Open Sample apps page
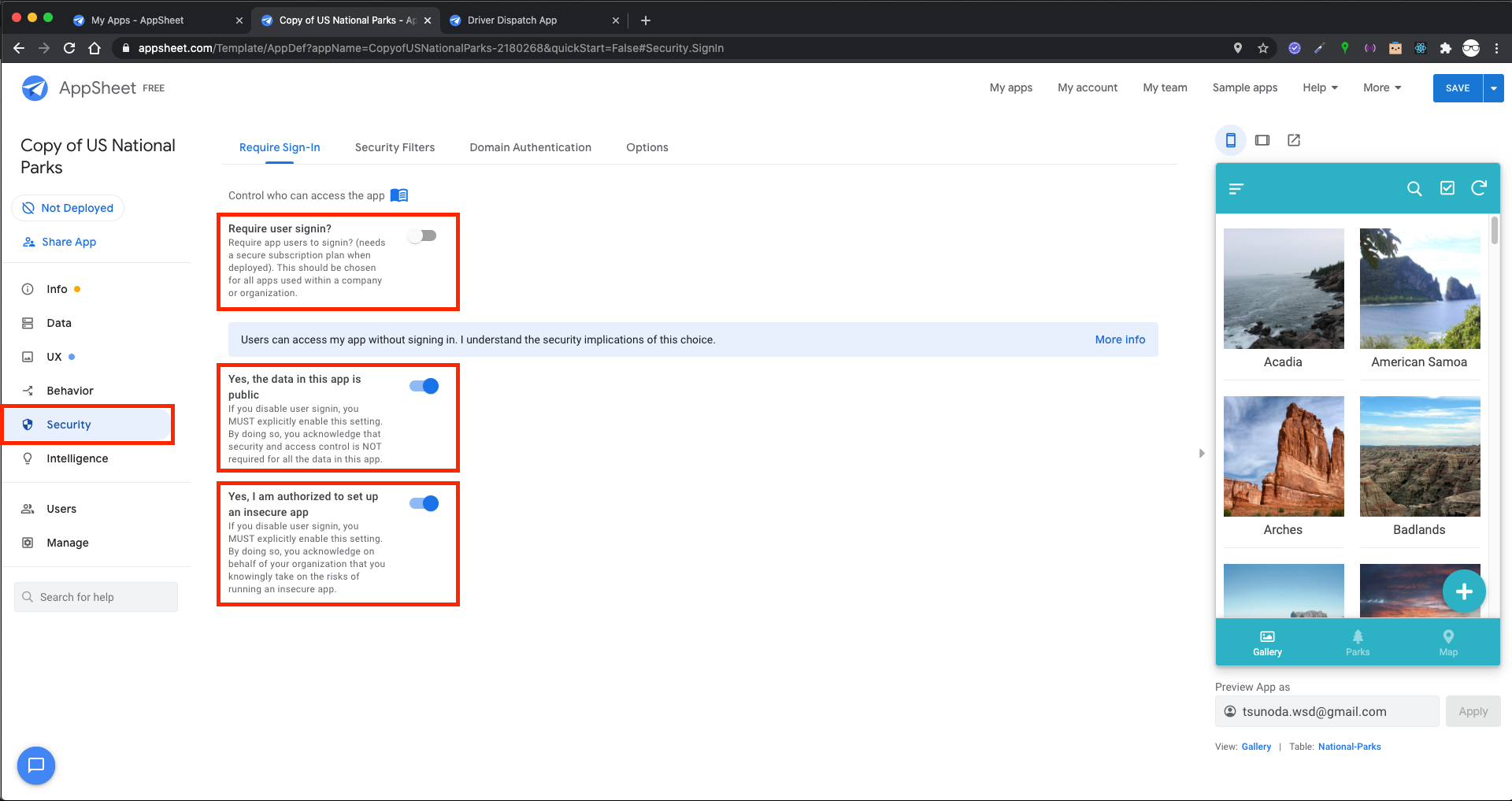1512x801 pixels. click(1245, 87)
